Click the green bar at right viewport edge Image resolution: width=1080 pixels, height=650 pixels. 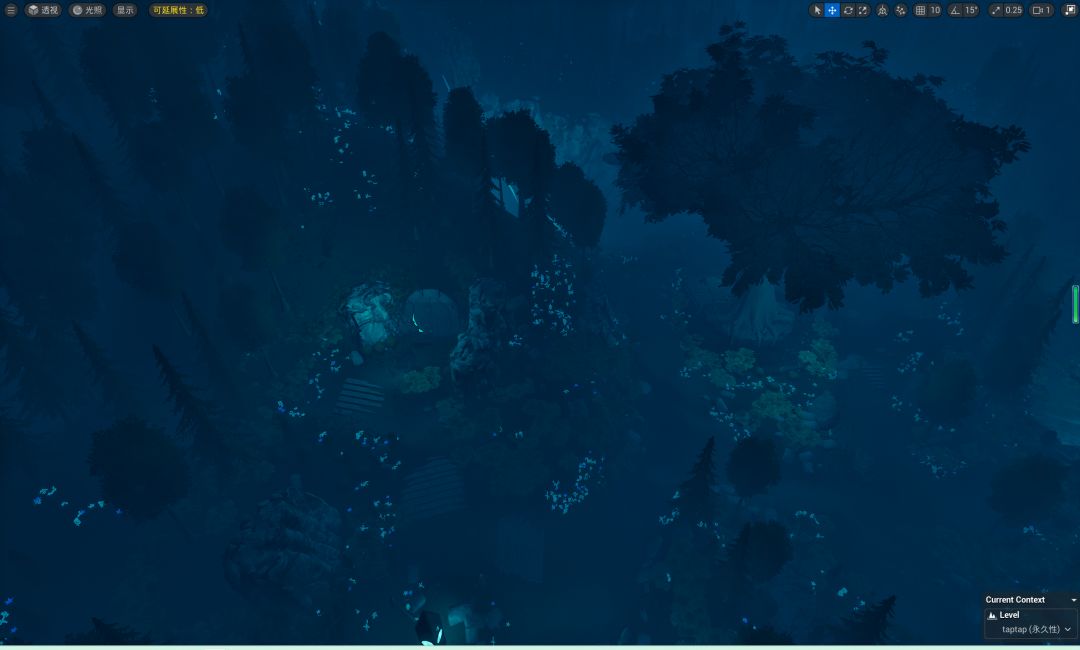(x=1075, y=304)
